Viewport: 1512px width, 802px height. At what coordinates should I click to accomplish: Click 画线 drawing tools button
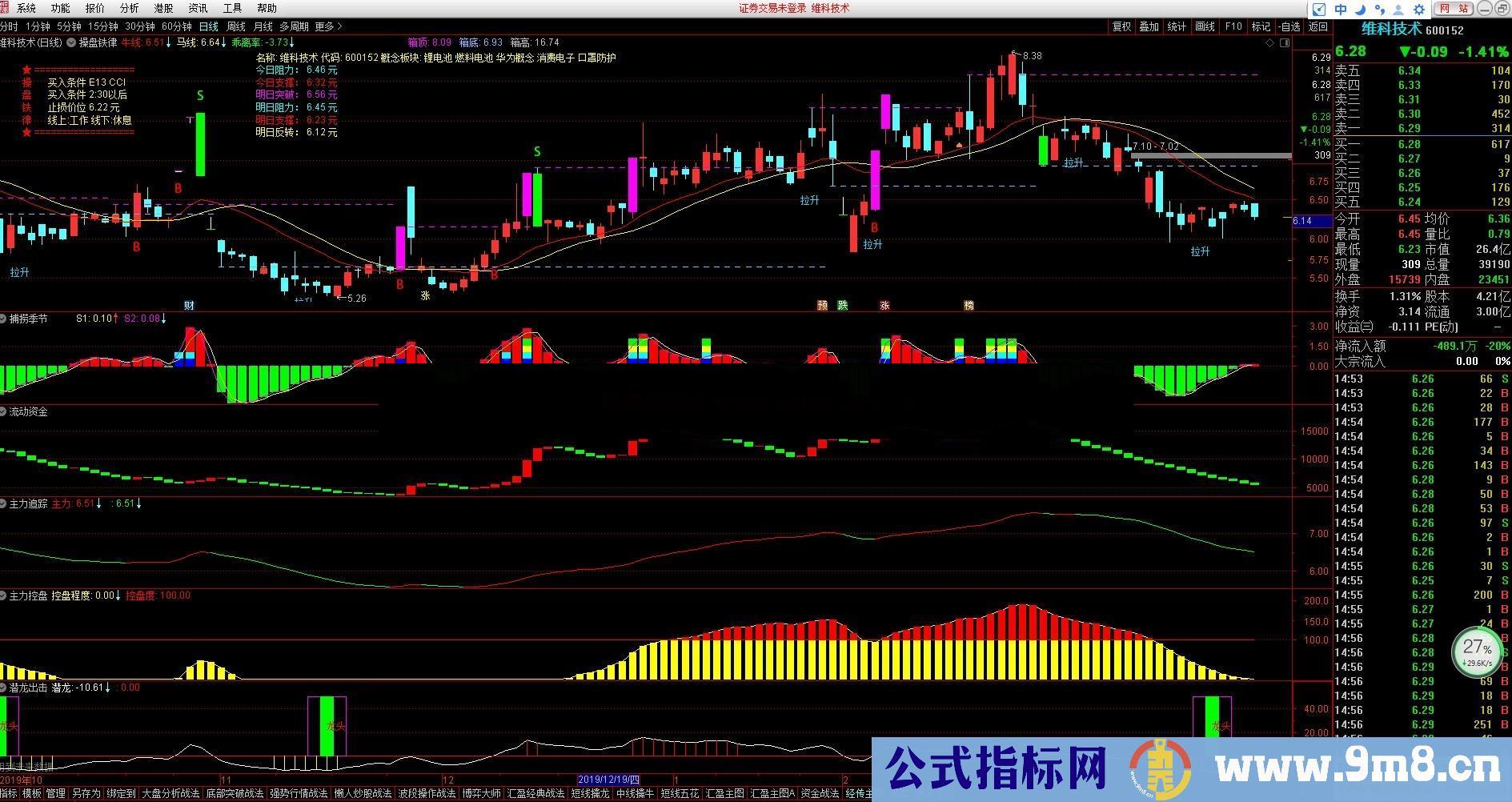1205,26
